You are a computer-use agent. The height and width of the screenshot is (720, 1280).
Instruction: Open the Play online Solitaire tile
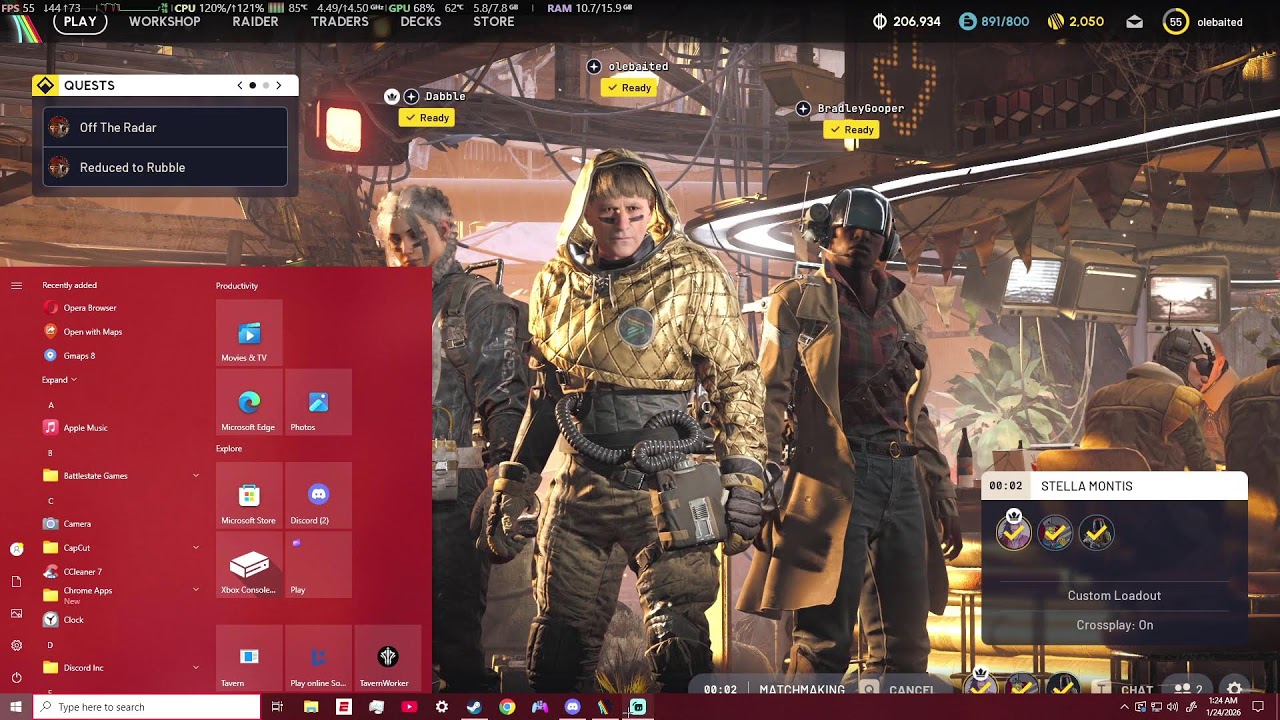point(318,658)
